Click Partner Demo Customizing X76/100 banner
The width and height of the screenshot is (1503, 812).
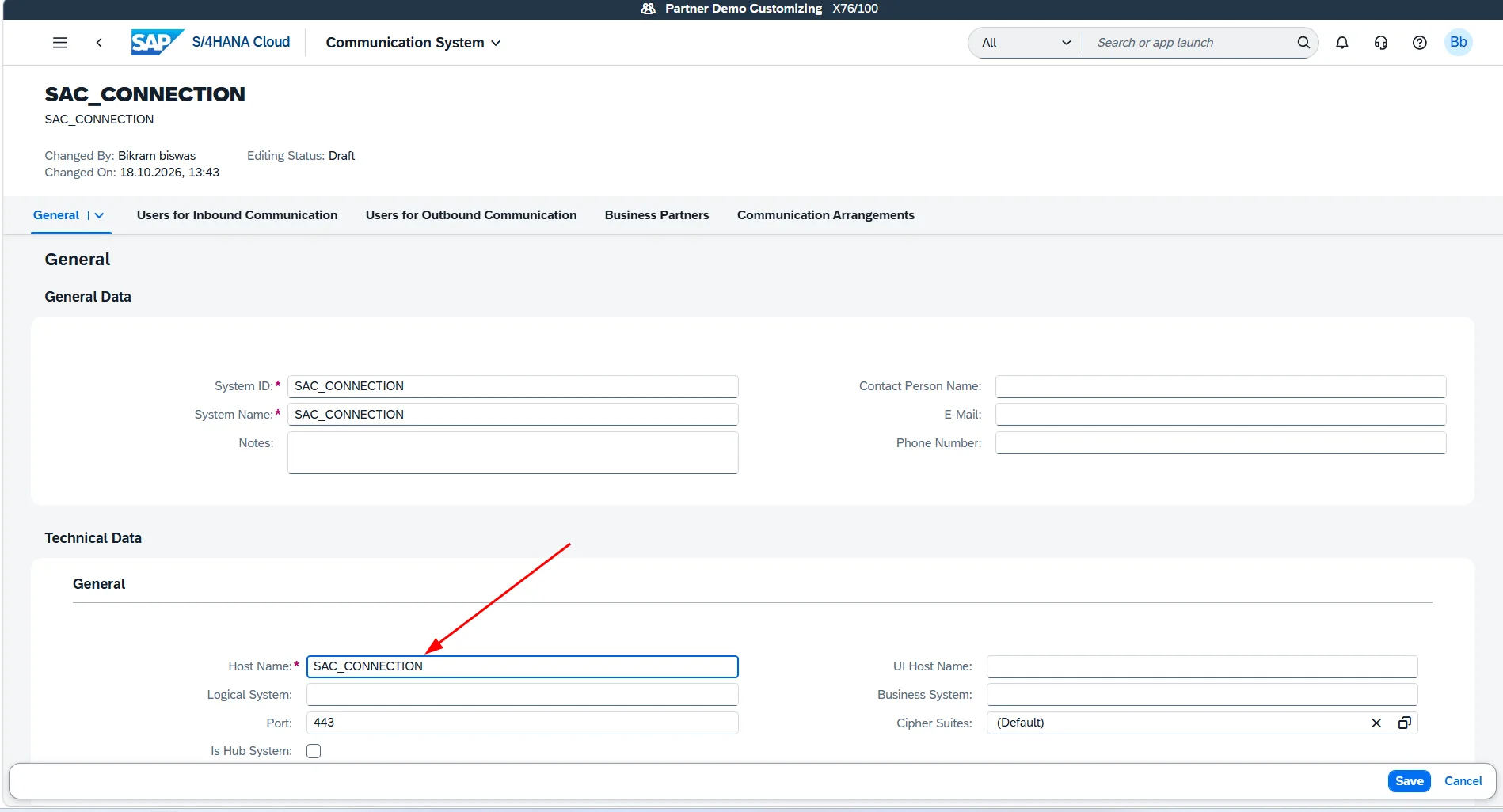761,9
